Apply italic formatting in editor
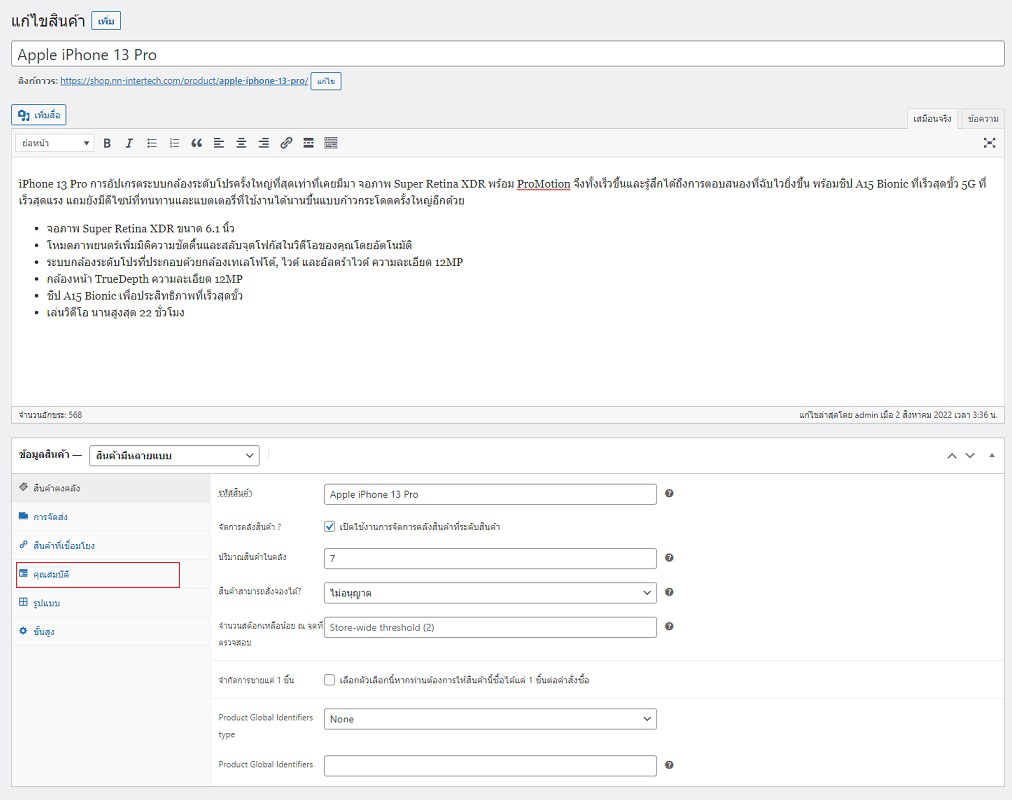This screenshot has width=1012, height=800. click(129, 143)
